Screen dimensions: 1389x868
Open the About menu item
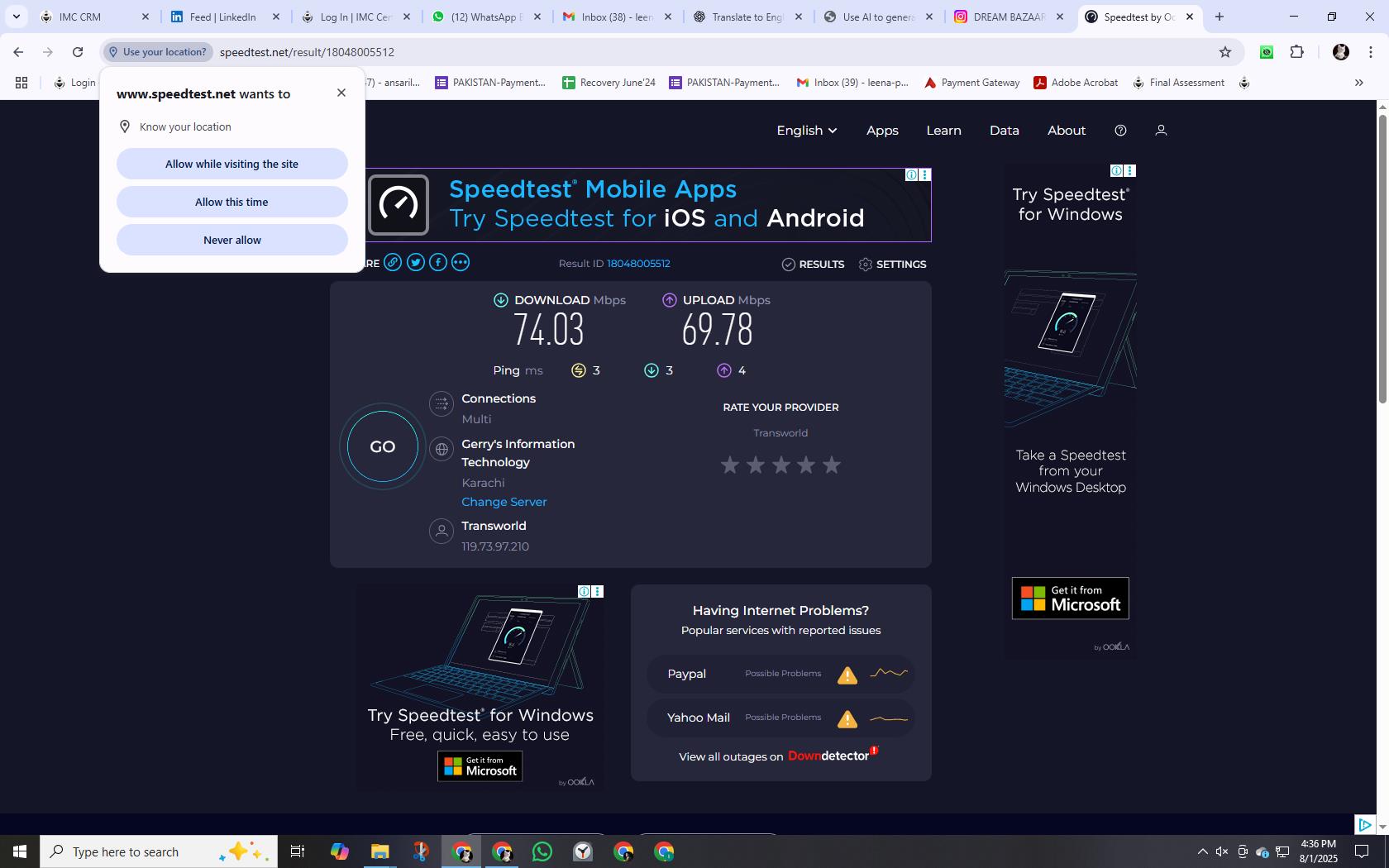point(1067,131)
